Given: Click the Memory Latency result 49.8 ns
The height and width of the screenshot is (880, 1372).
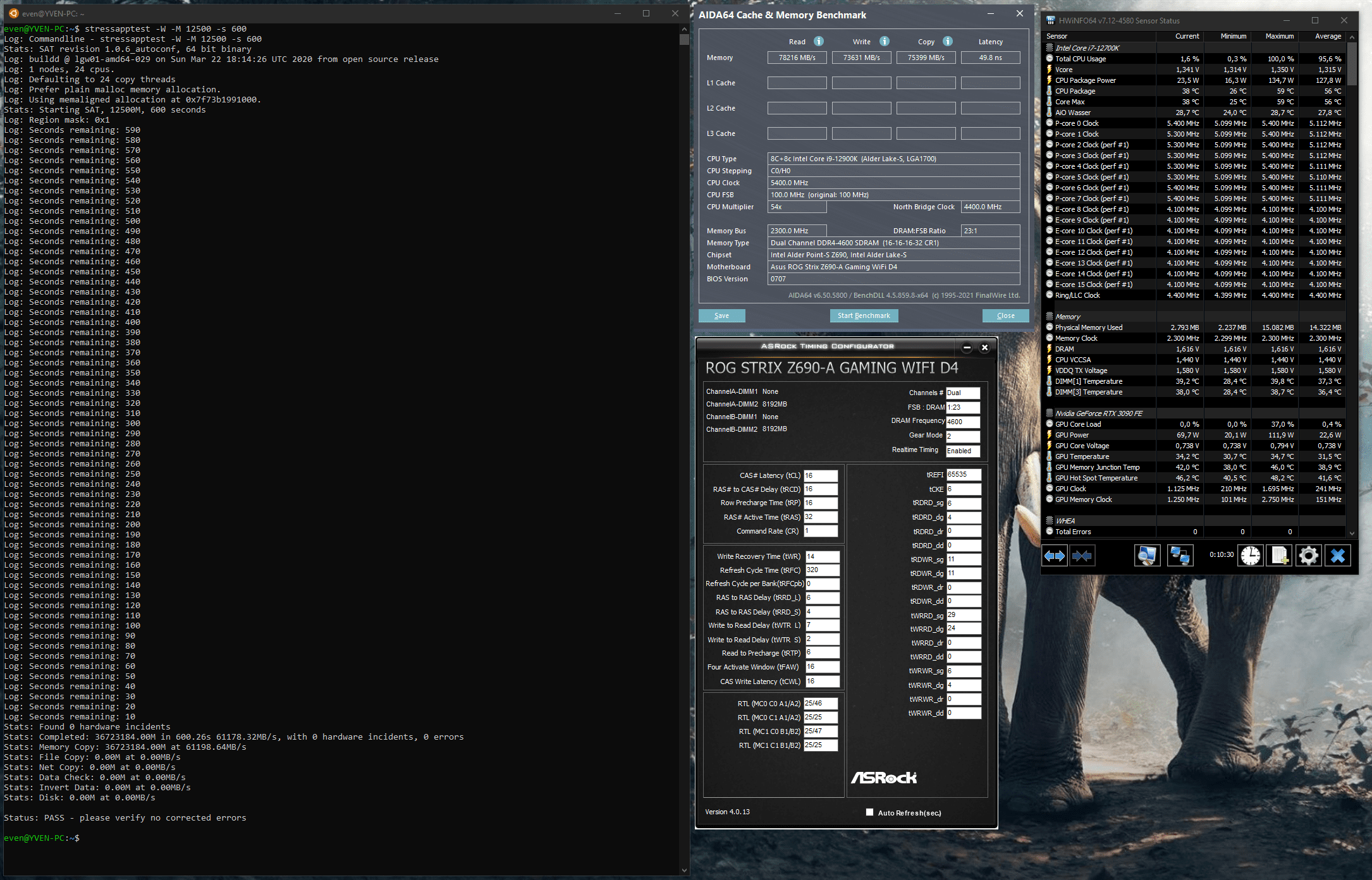Looking at the screenshot, I should 990,58.
